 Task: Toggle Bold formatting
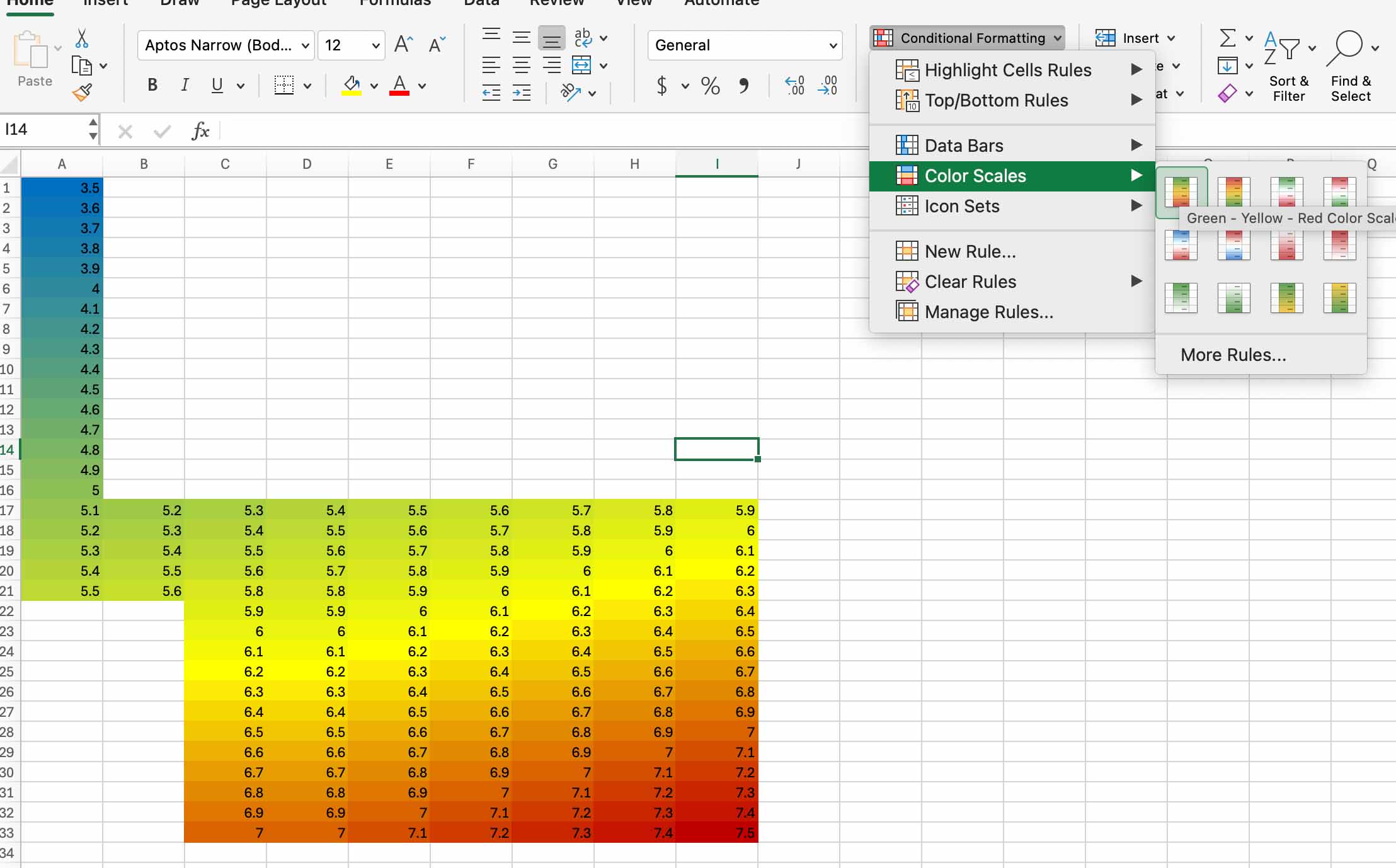(x=152, y=85)
